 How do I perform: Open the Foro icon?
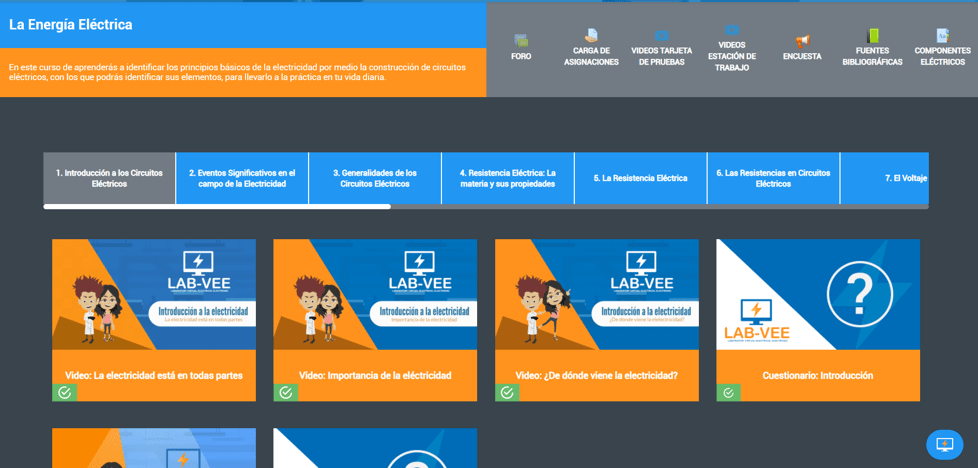[x=521, y=41]
